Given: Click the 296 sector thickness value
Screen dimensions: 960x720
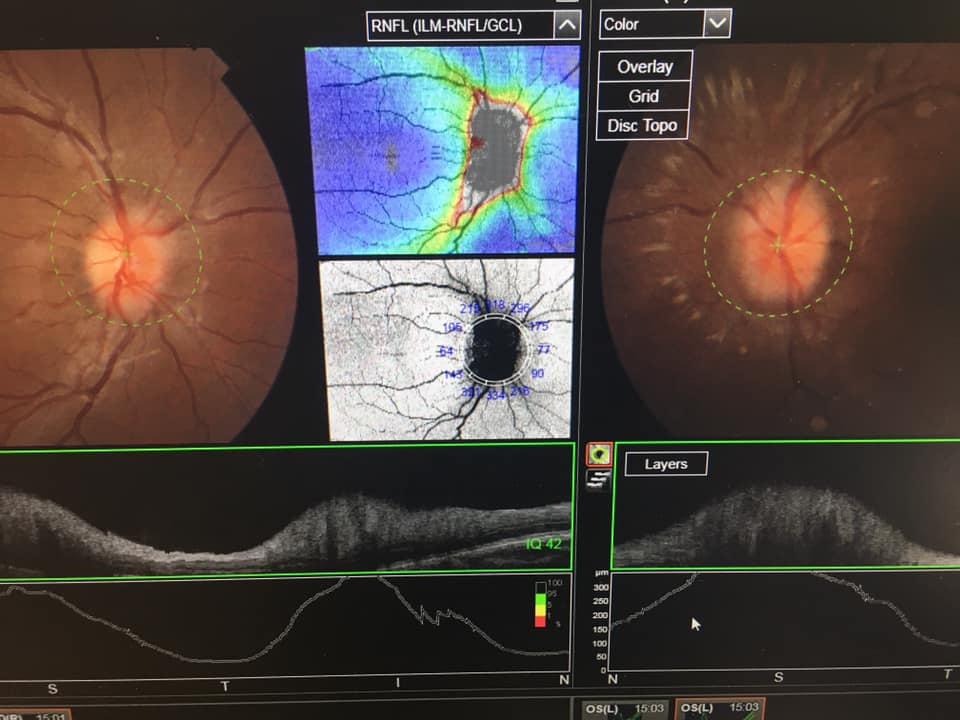Looking at the screenshot, I should click(520, 308).
